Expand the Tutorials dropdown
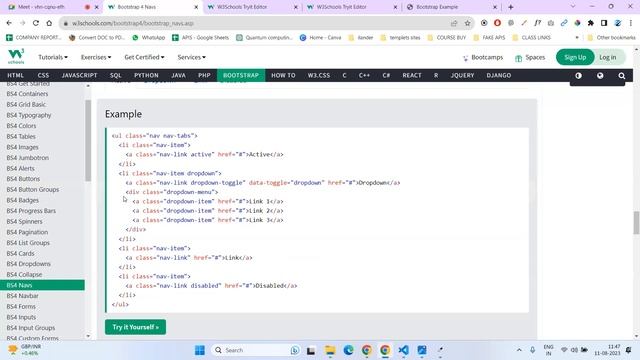Screen dimensions: 640x360 pos(53,57)
